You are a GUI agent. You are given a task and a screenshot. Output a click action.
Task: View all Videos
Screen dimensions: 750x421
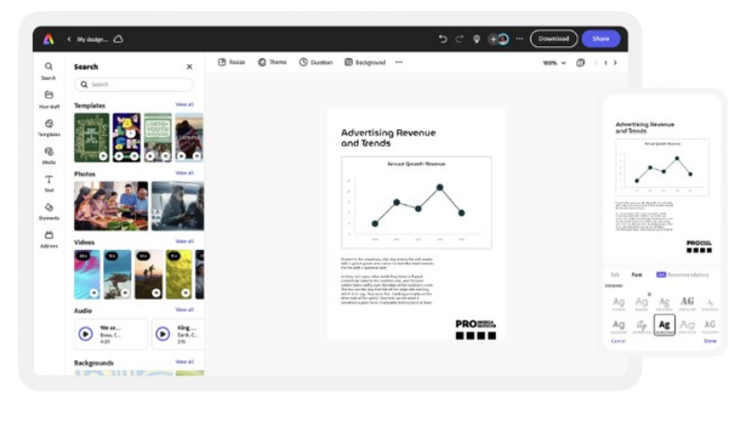[x=184, y=241]
